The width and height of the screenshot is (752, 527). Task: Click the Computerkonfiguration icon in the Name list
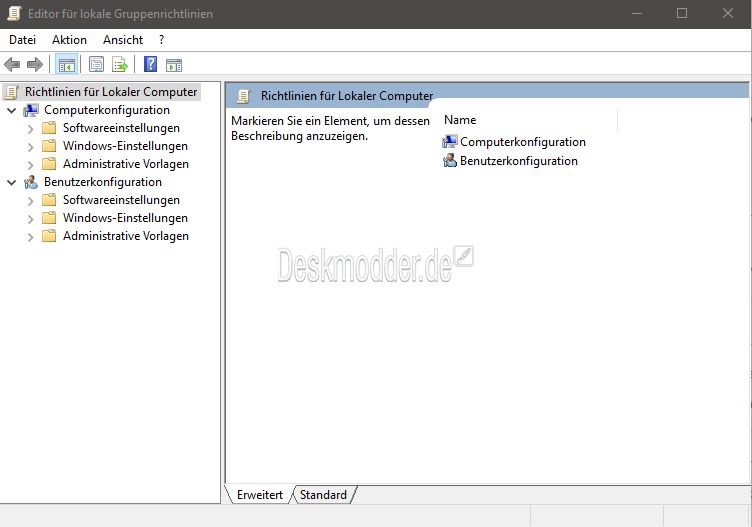click(450, 141)
